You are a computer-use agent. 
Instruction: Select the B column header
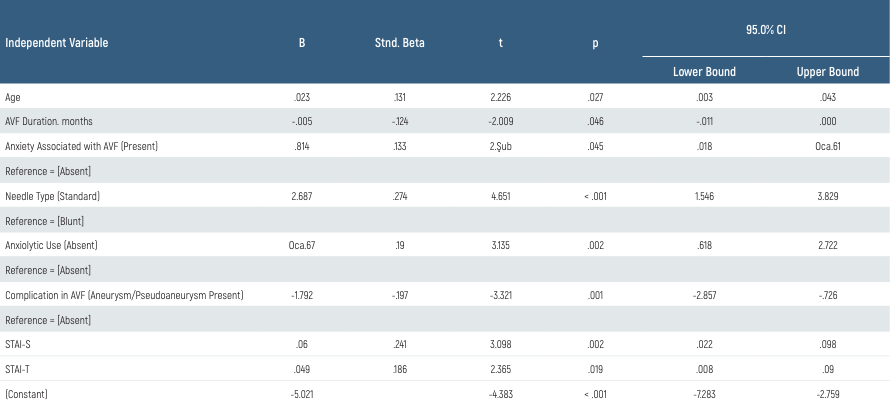[x=302, y=43]
